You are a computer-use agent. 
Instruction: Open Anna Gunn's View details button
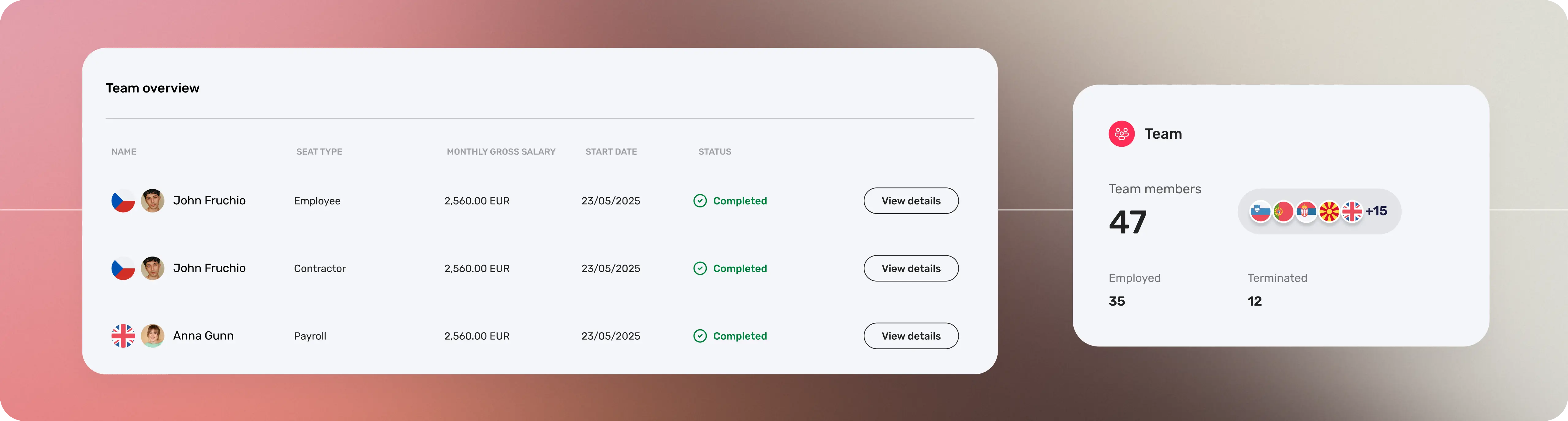(x=911, y=336)
